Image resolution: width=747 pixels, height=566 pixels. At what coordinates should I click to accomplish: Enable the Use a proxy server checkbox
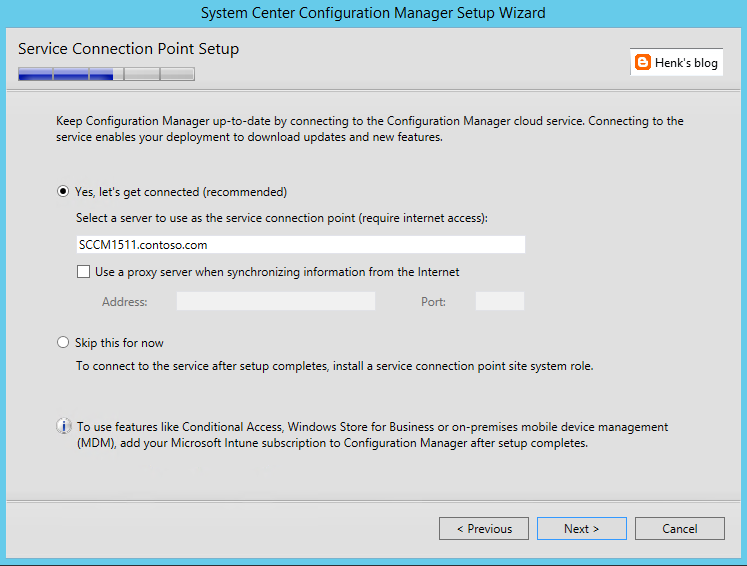(83, 272)
